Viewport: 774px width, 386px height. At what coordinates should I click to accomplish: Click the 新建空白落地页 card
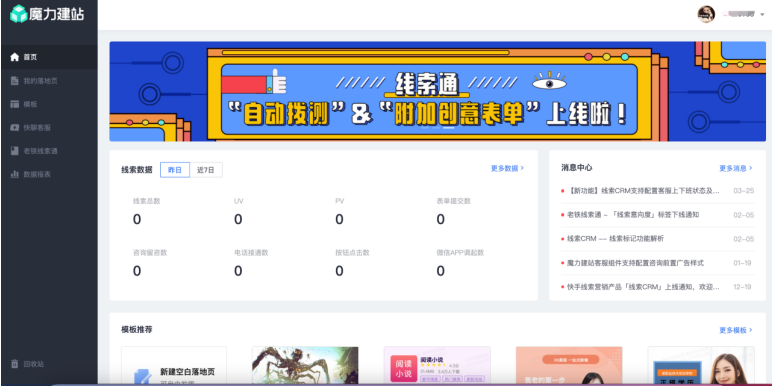click(x=174, y=366)
